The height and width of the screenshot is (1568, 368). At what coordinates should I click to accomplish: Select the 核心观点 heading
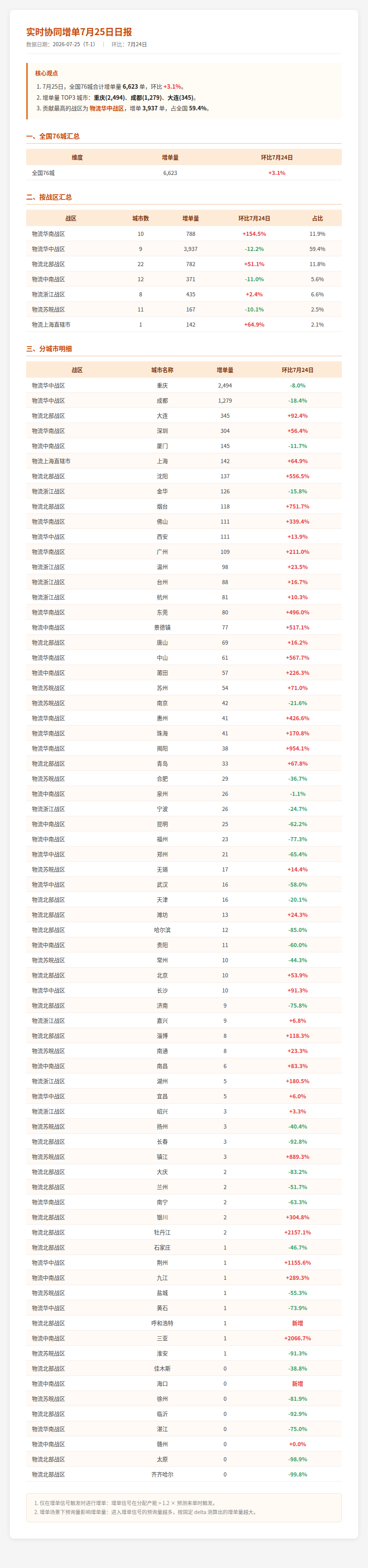click(46, 73)
